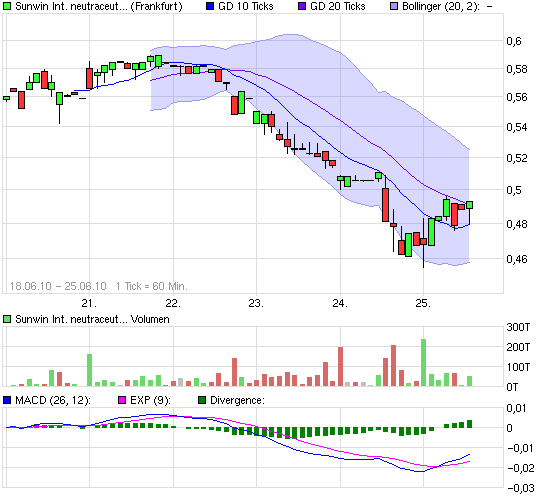Image resolution: width=545 pixels, height=496 pixels.
Task: Click the 300T volume axis label
Action: point(518,327)
